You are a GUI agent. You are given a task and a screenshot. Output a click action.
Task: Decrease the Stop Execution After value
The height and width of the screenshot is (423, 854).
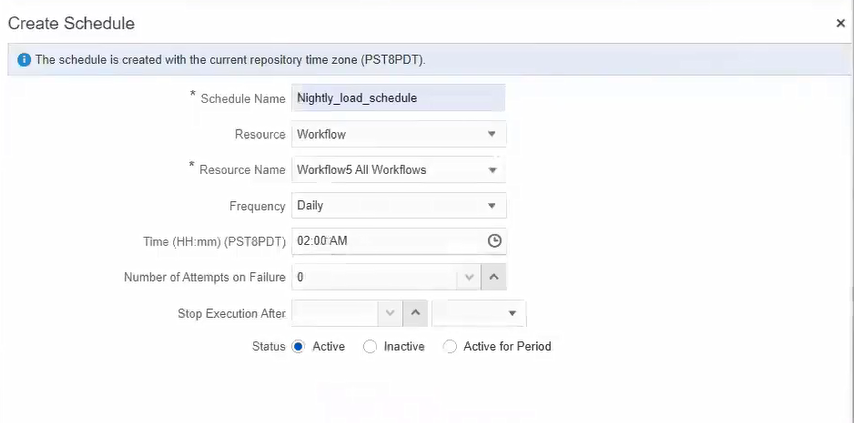click(390, 313)
